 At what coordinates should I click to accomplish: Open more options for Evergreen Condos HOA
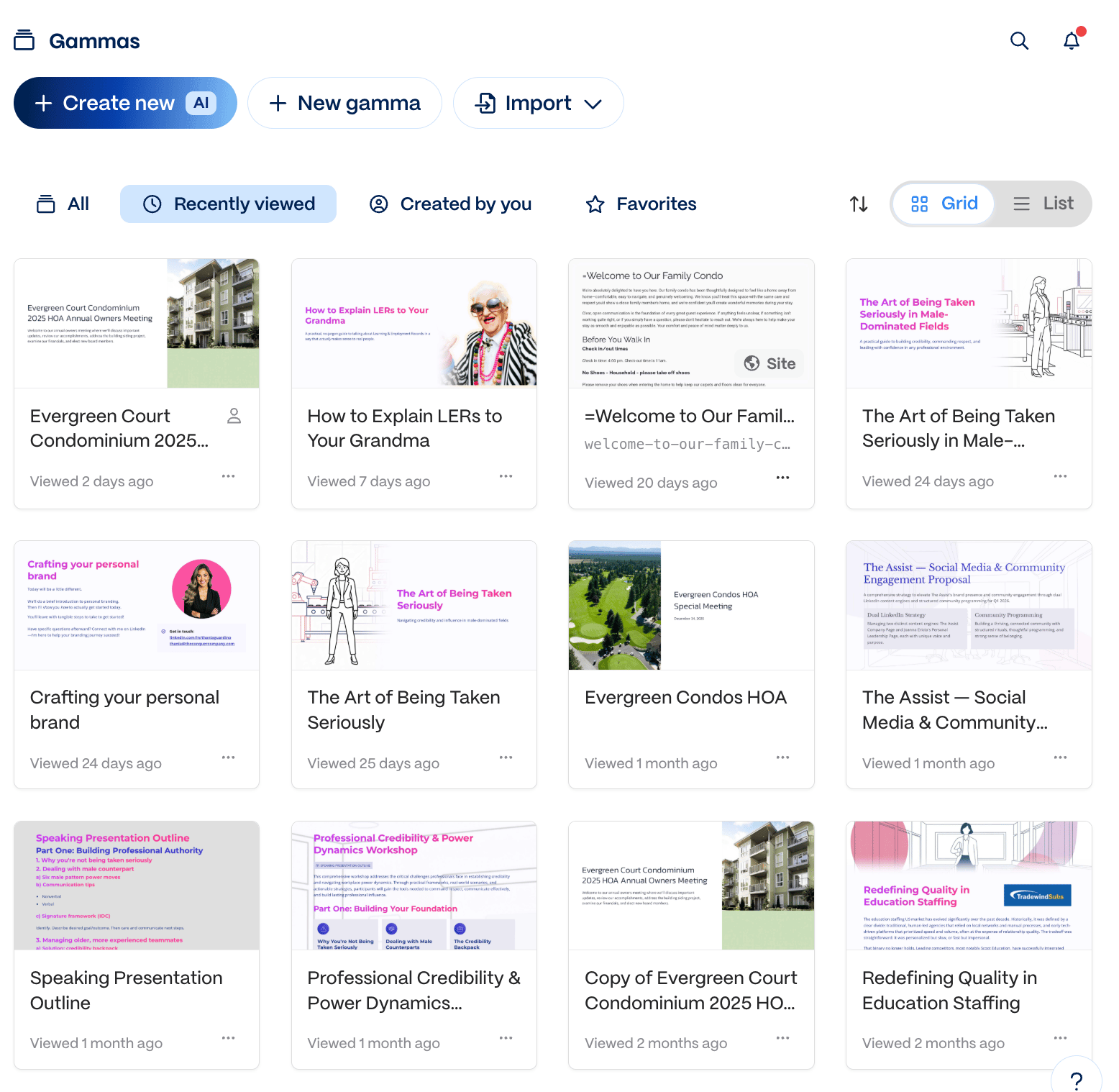[x=783, y=757]
